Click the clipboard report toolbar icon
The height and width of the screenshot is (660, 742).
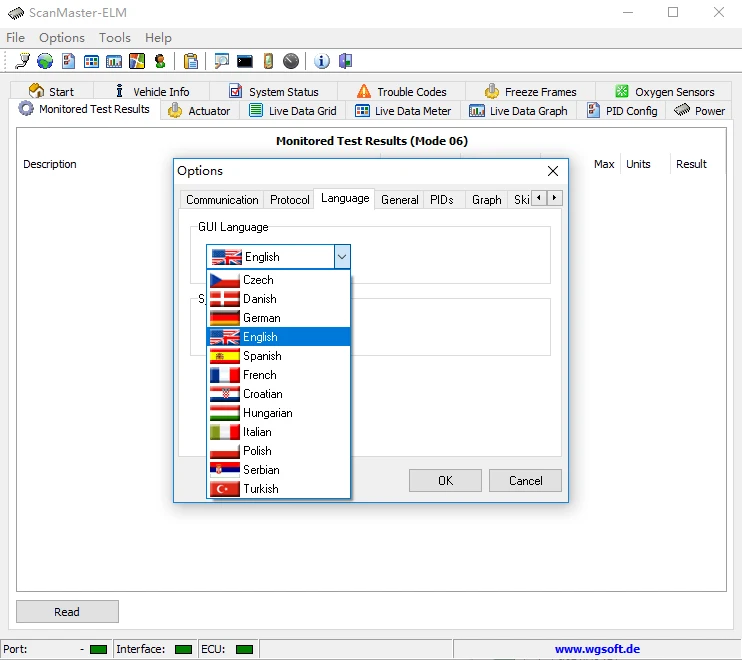pyautogui.click(x=191, y=61)
